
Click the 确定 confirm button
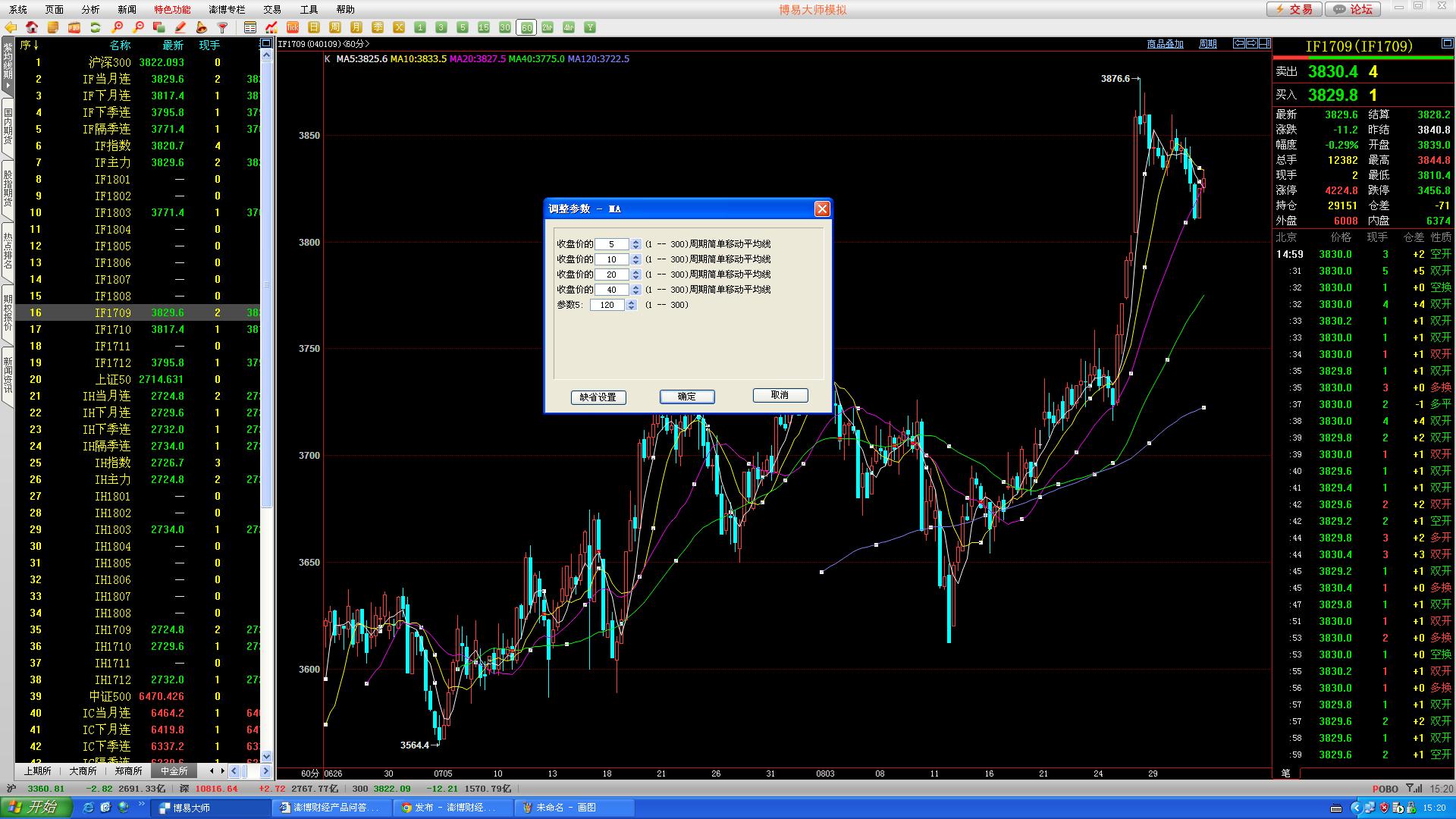(686, 397)
